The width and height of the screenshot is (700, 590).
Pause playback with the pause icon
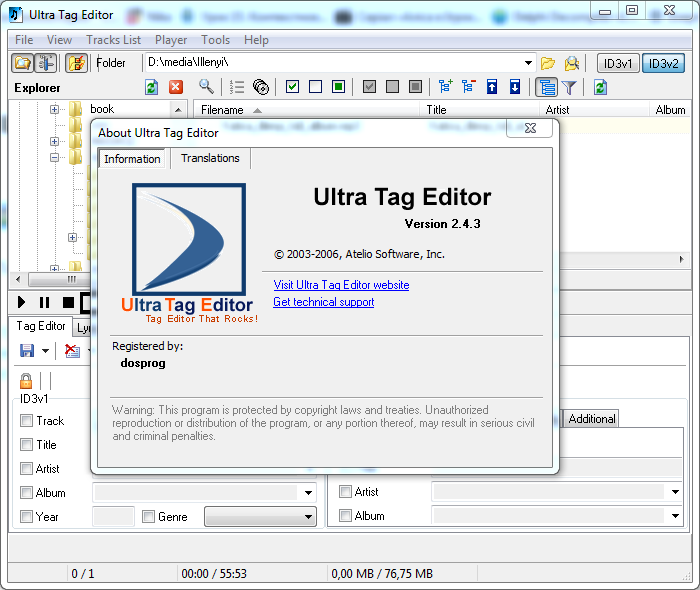[x=44, y=302]
